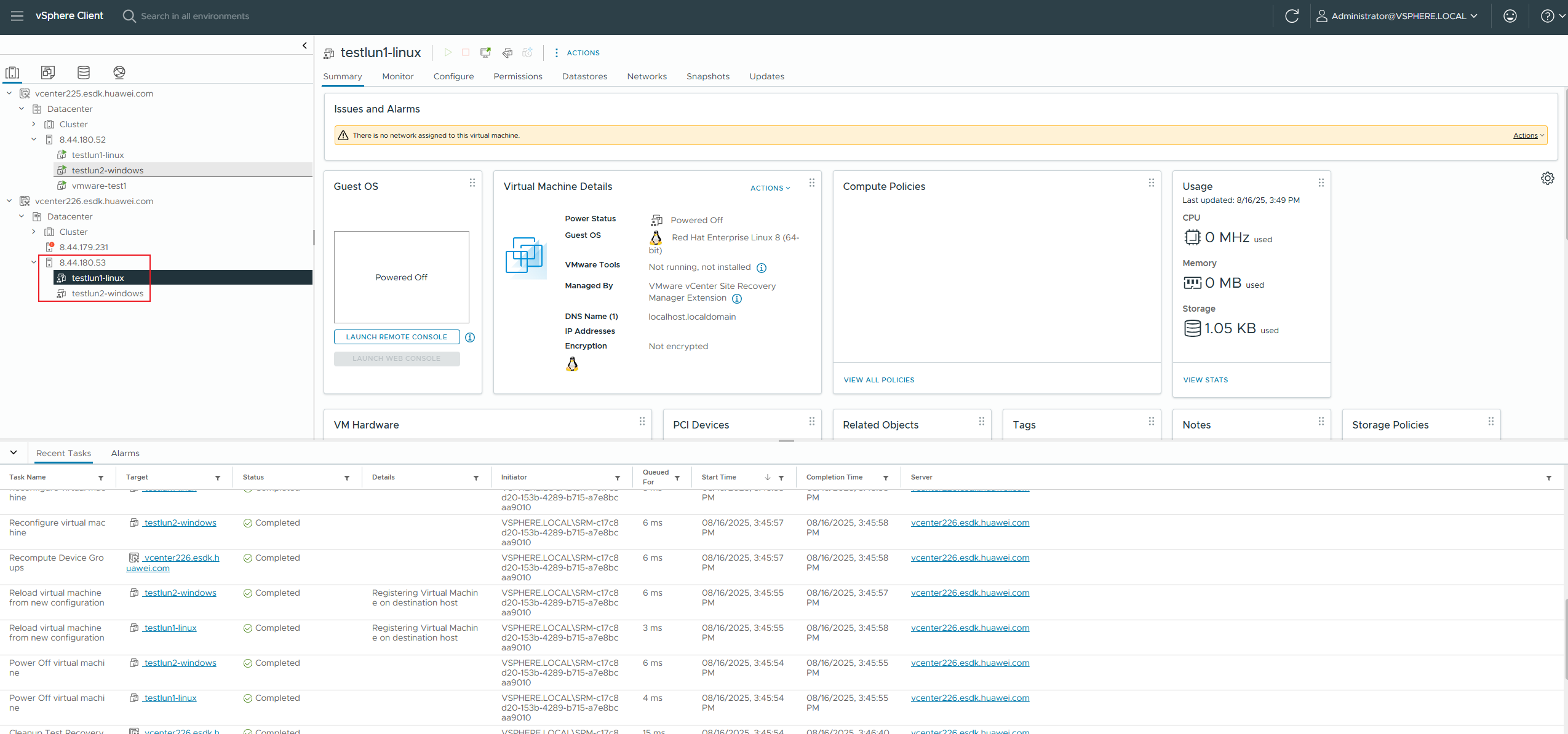Open the Datastores tab
The image size is (1568, 734).
[x=584, y=76]
